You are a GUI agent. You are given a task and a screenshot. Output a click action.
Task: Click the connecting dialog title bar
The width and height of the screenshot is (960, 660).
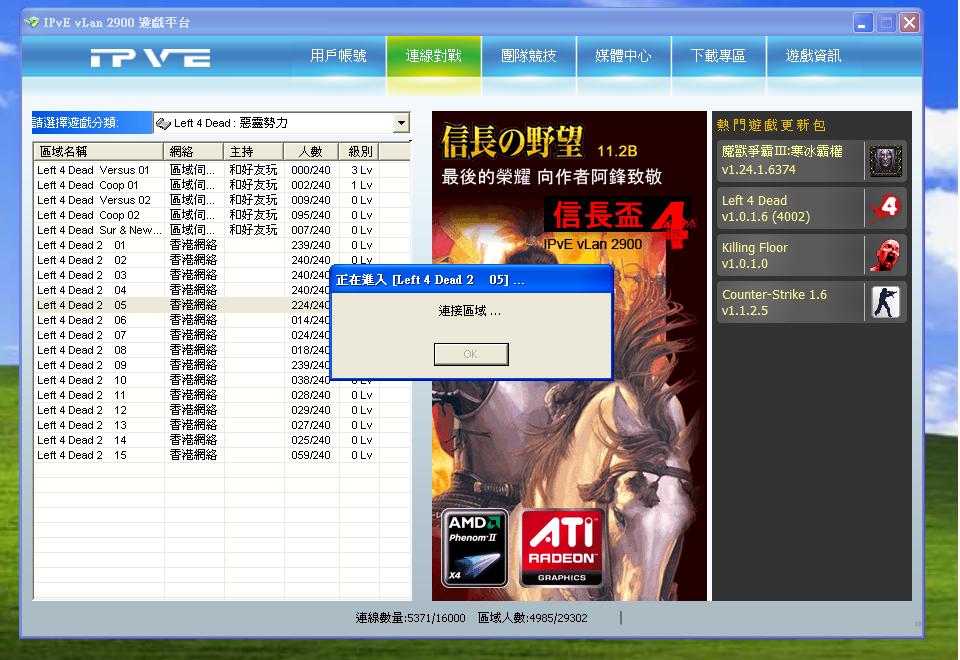click(471, 280)
